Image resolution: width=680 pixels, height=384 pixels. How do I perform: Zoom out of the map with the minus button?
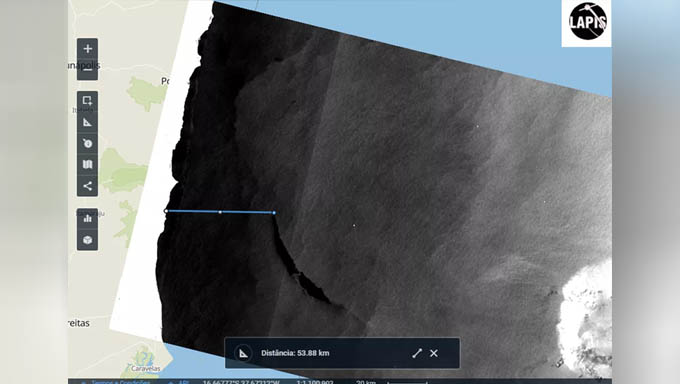coord(88,70)
